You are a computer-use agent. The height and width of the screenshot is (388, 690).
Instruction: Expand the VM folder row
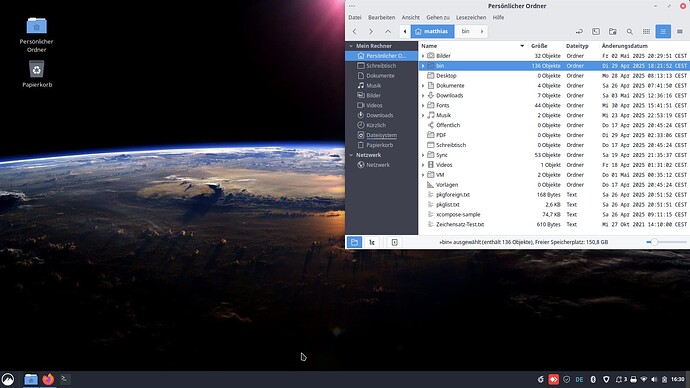pos(423,175)
